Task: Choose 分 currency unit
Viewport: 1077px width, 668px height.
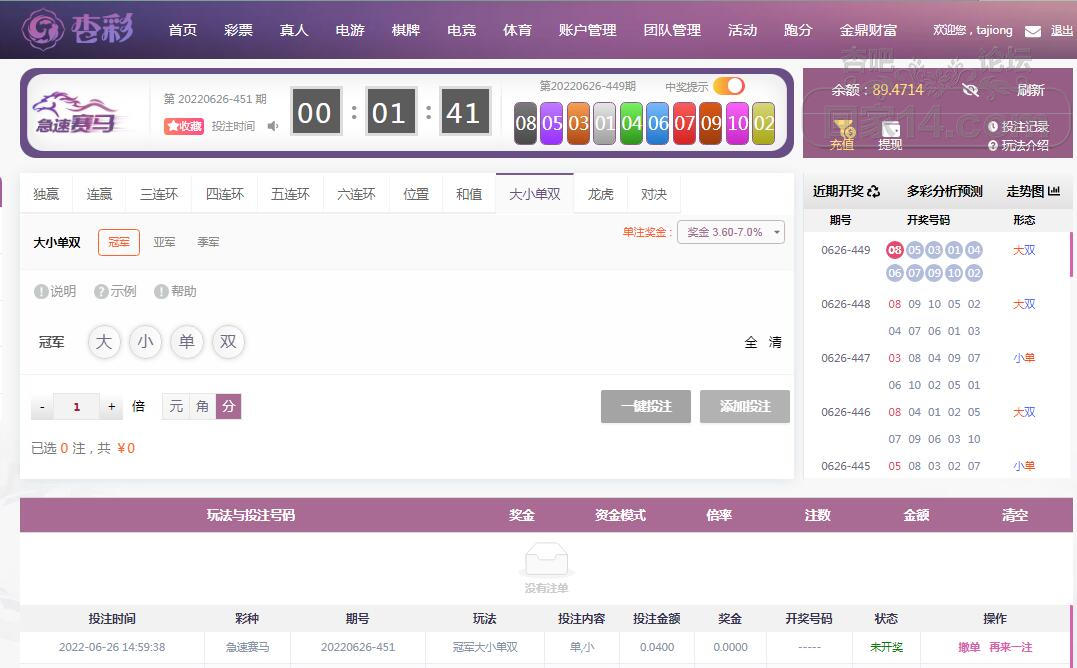Action: (x=229, y=406)
